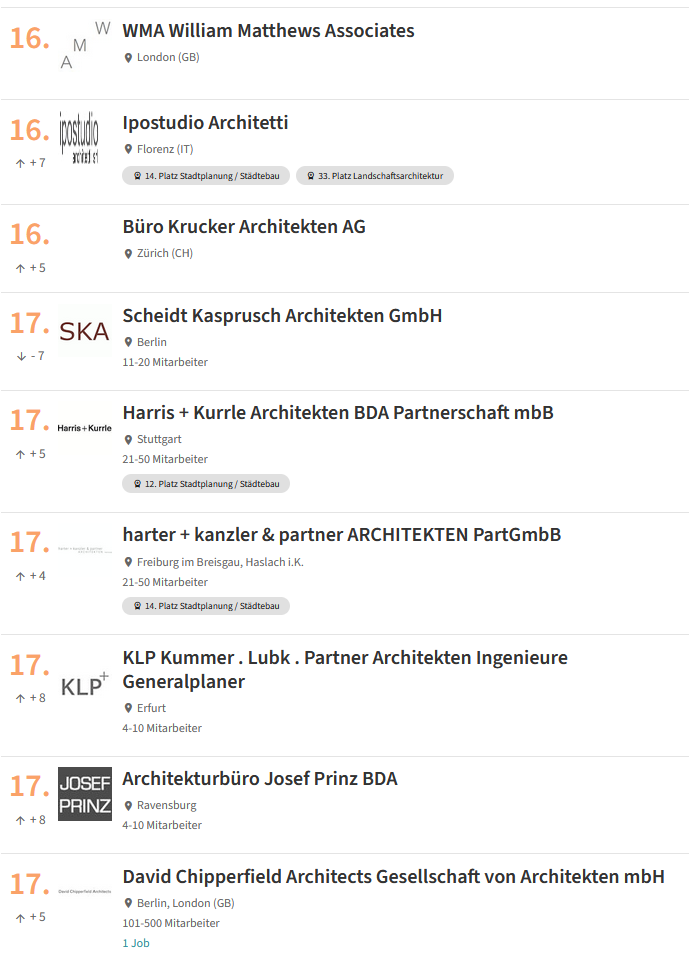Follow the 1 Job link
Screen dimensions: 689x963
(x=136, y=943)
